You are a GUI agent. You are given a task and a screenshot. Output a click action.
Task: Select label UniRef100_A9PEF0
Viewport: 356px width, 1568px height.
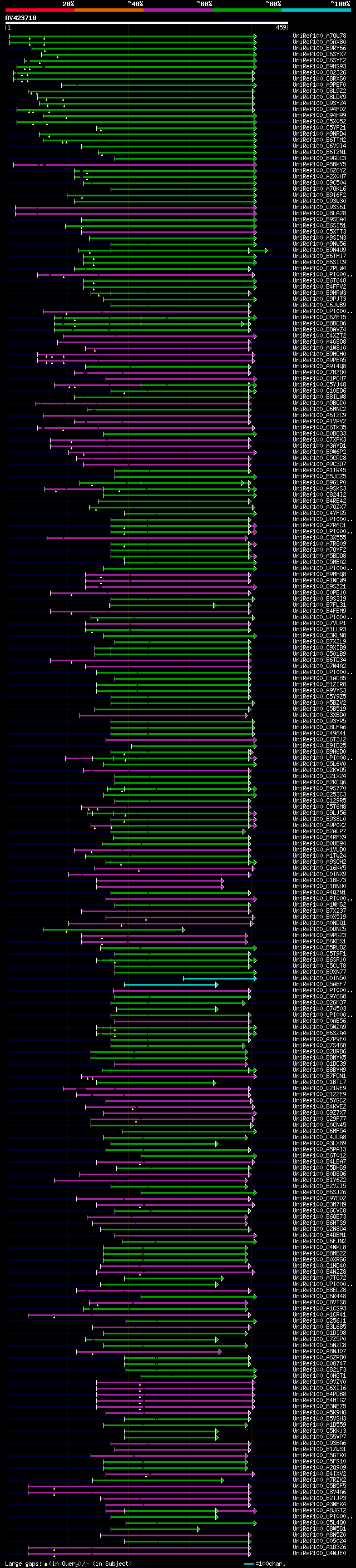tap(319, 85)
